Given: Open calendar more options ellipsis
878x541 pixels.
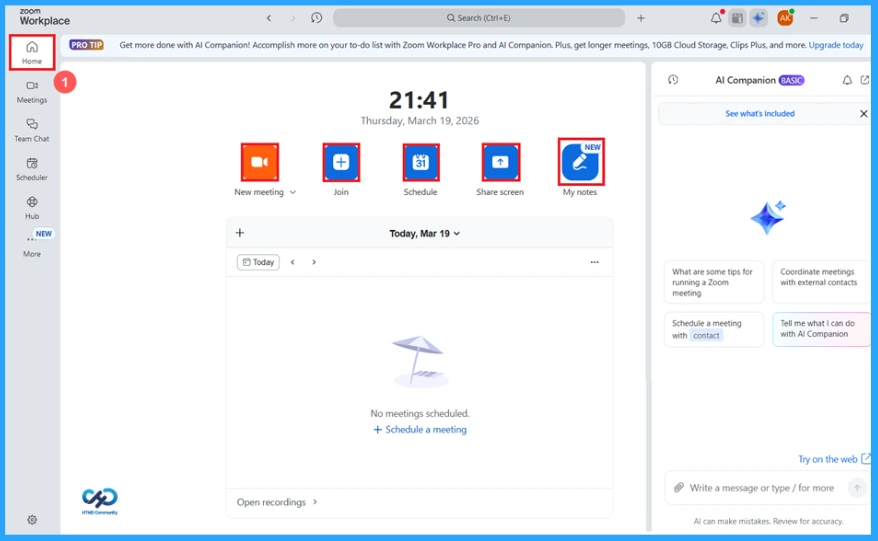Looking at the screenshot, I should click(595, 262).
